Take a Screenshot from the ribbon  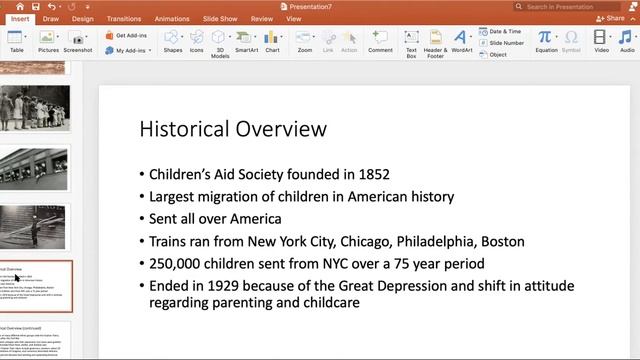(x=78, y=41)
